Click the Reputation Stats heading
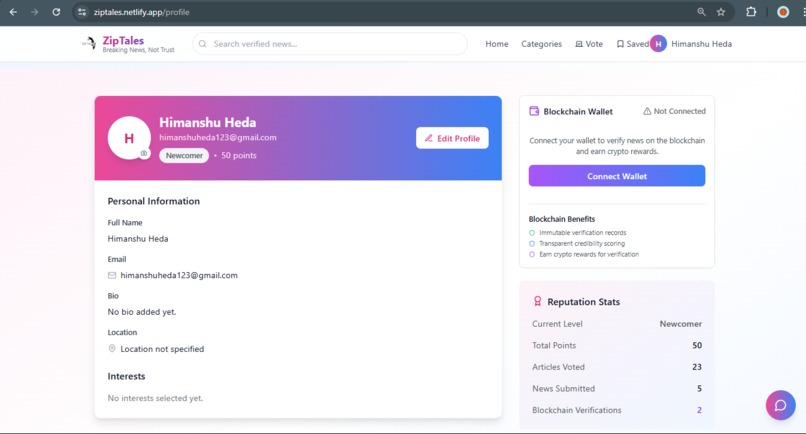 pos(583,302)
